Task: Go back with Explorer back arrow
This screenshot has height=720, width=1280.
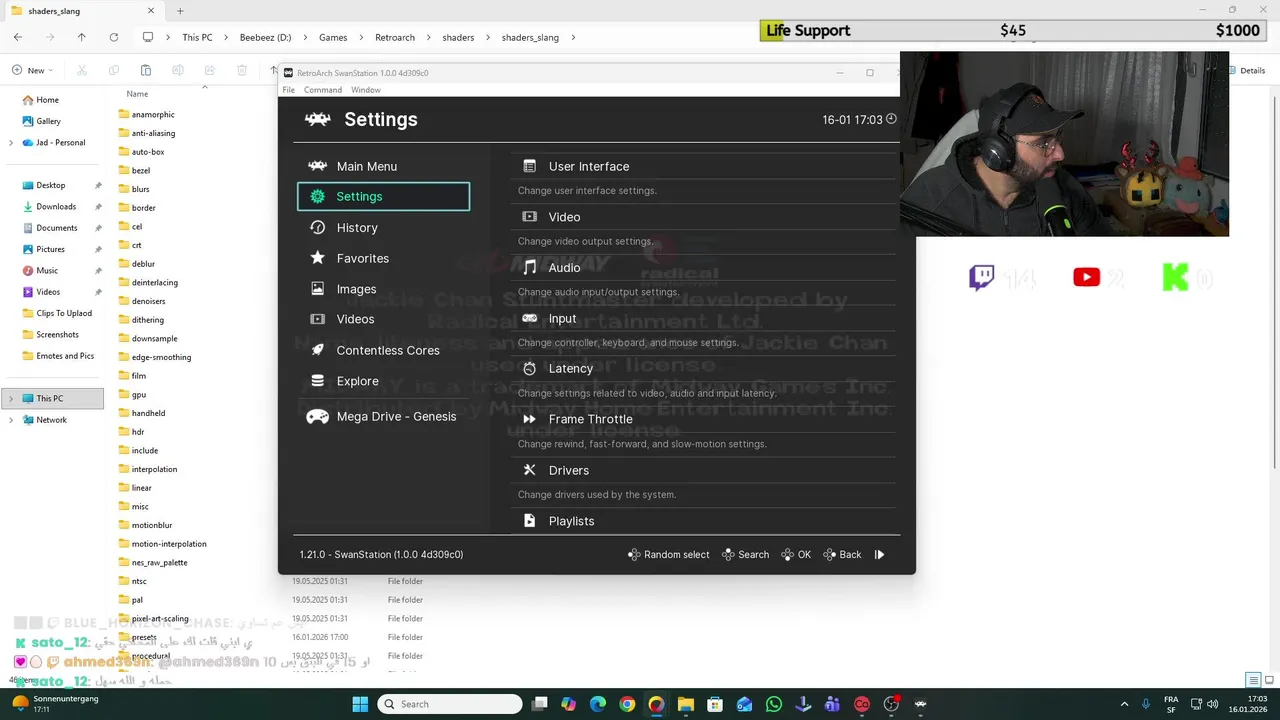Action: click(x=18, y=37)
